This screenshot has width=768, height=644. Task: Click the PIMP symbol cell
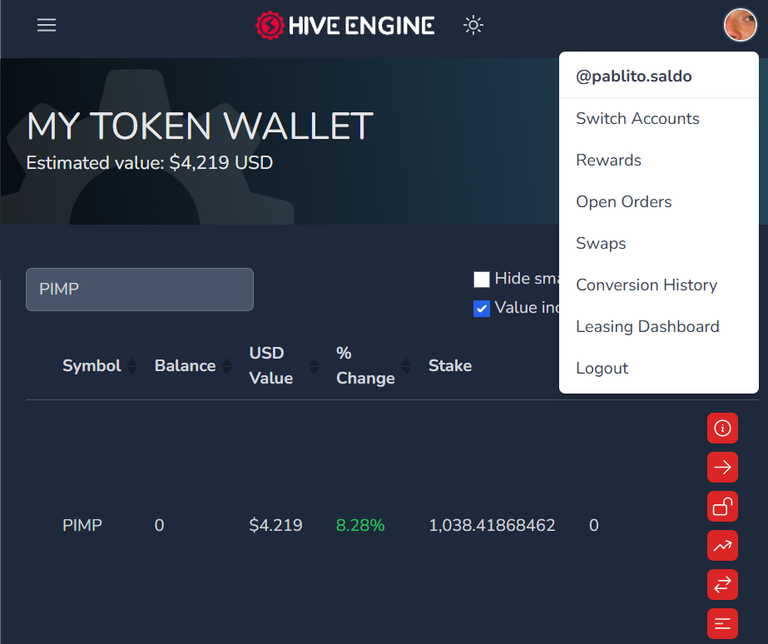(x=82, y=525)
